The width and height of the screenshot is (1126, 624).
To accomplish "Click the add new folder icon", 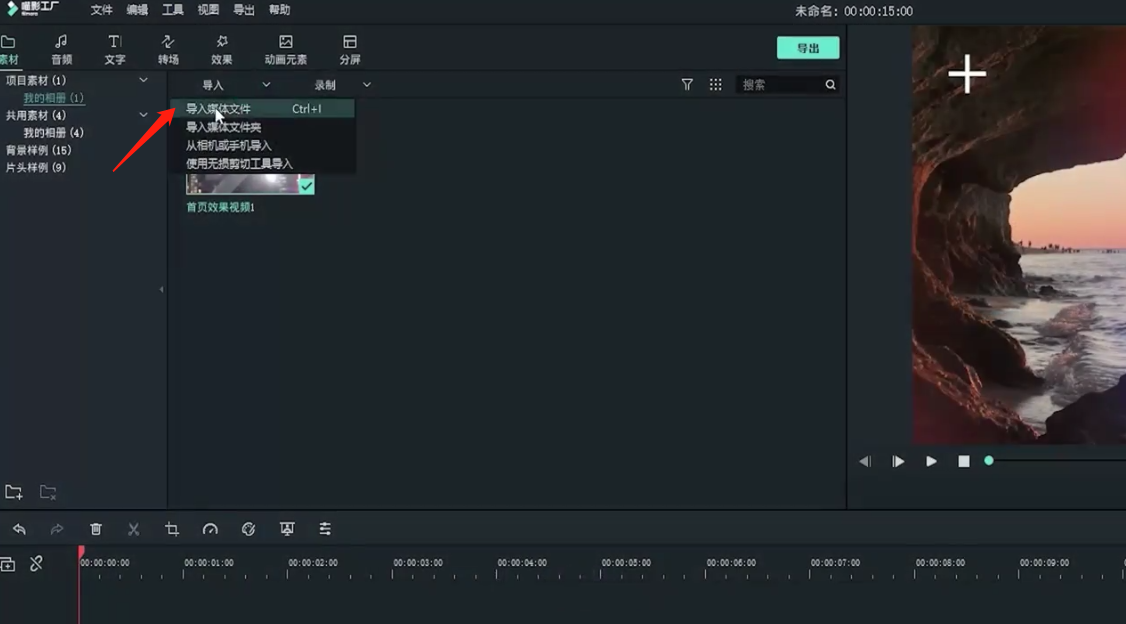I will click(x=14, y=493).
